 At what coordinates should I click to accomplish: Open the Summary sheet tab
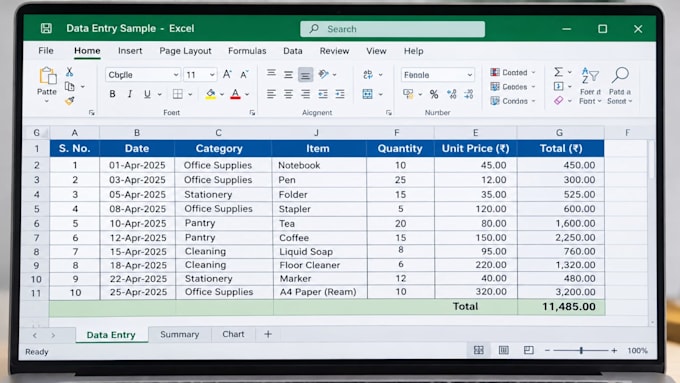[180, 334]
